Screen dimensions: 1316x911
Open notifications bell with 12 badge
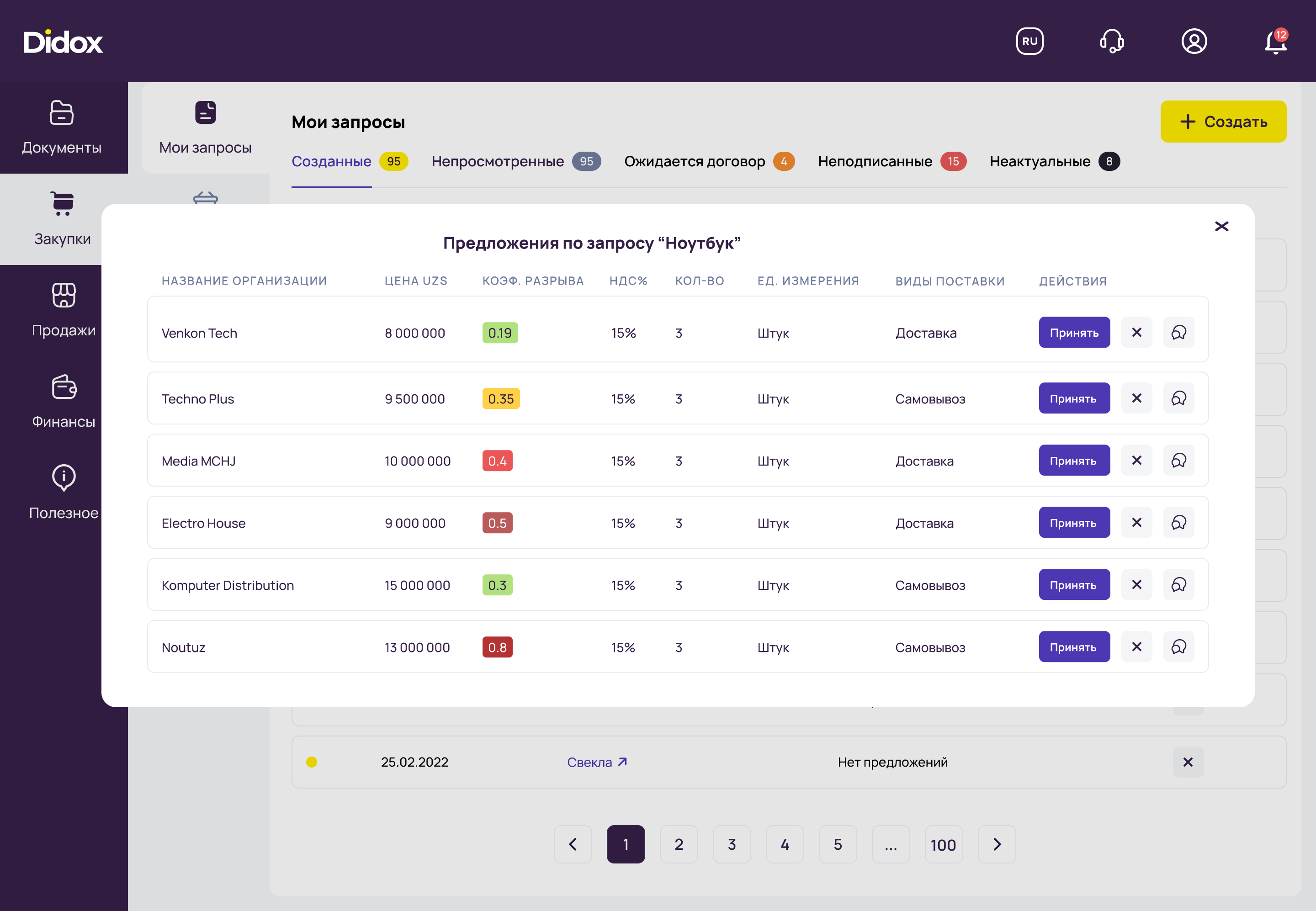1275,42
